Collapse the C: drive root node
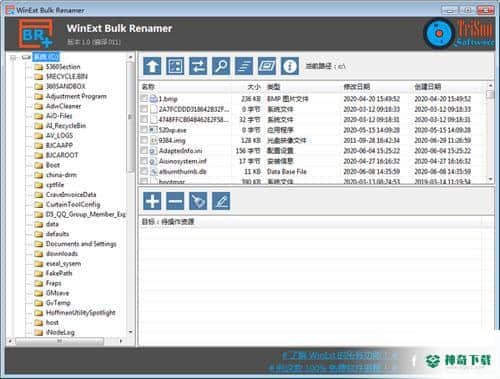Viewport: 500px width, 379px height. (x=13, y=57)
